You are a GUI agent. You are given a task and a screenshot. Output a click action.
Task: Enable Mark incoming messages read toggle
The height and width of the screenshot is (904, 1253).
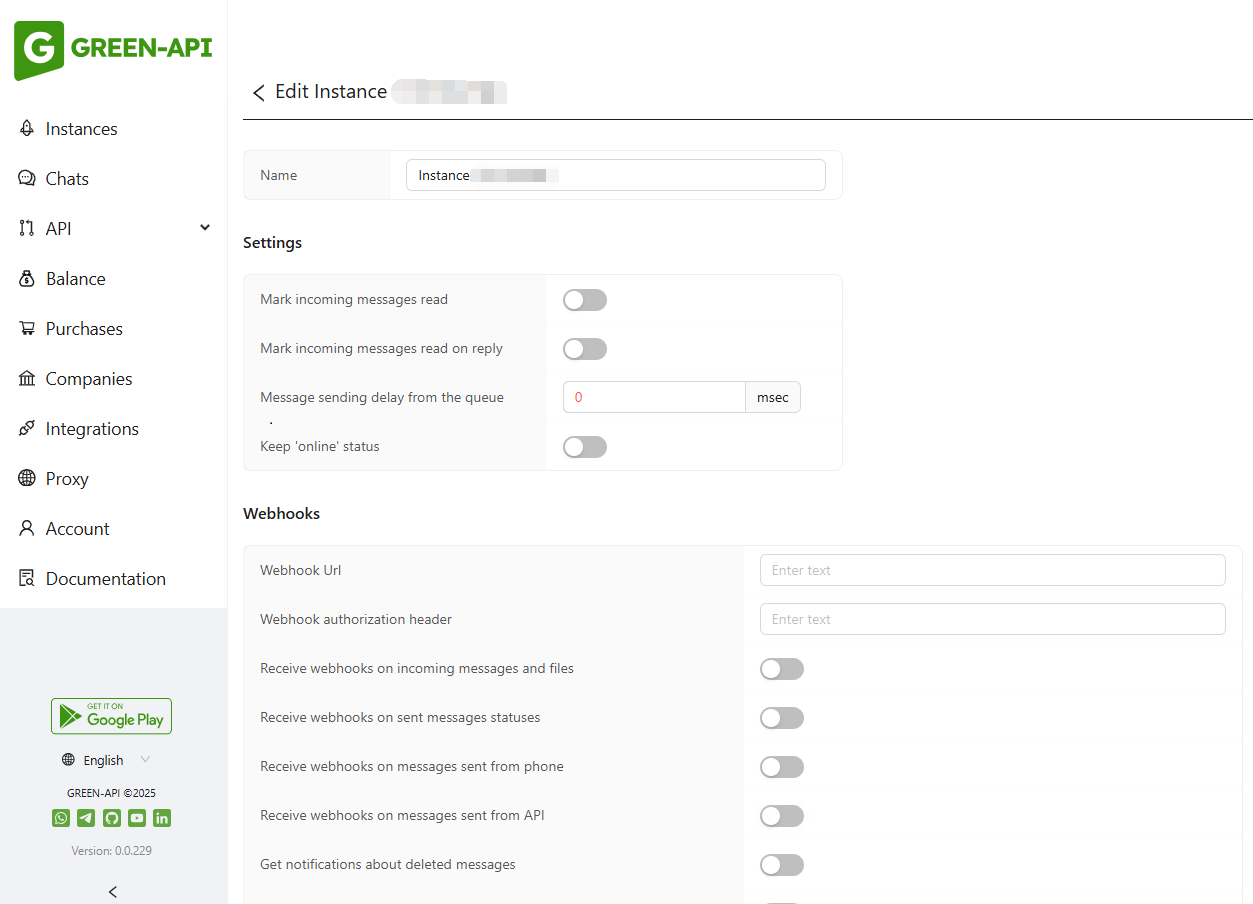pyautogui.click(x=585, y=300)
